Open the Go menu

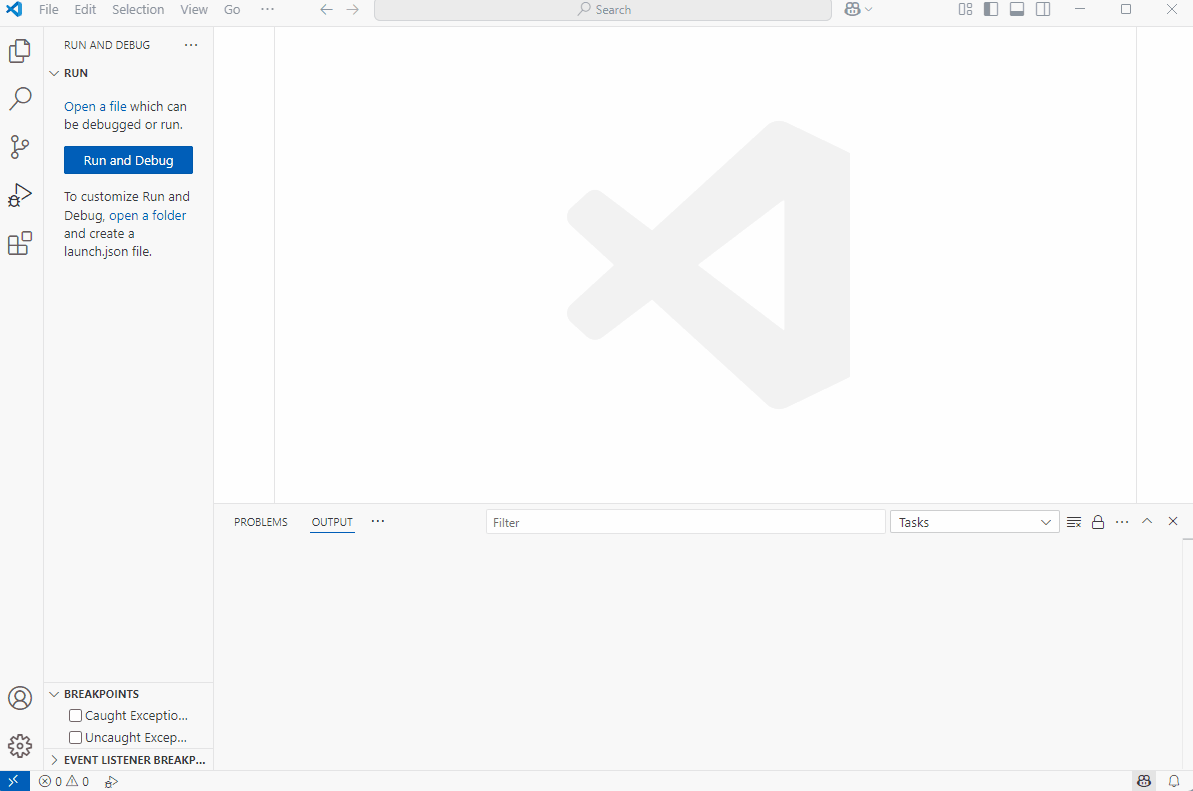[x=232, y=9]
